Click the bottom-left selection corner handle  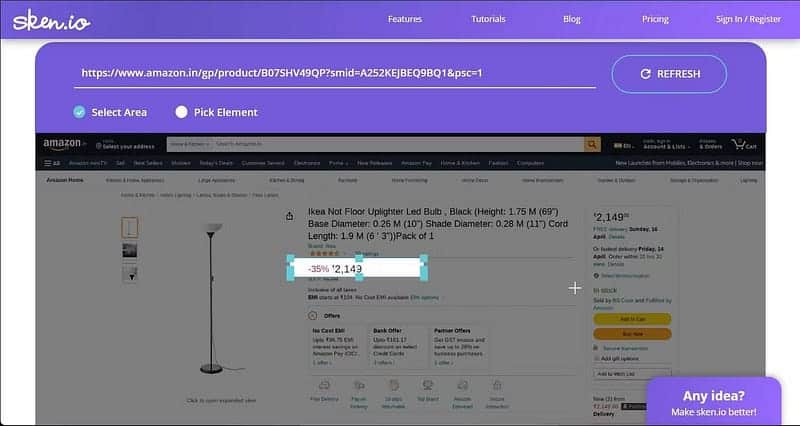coord(290,277)
